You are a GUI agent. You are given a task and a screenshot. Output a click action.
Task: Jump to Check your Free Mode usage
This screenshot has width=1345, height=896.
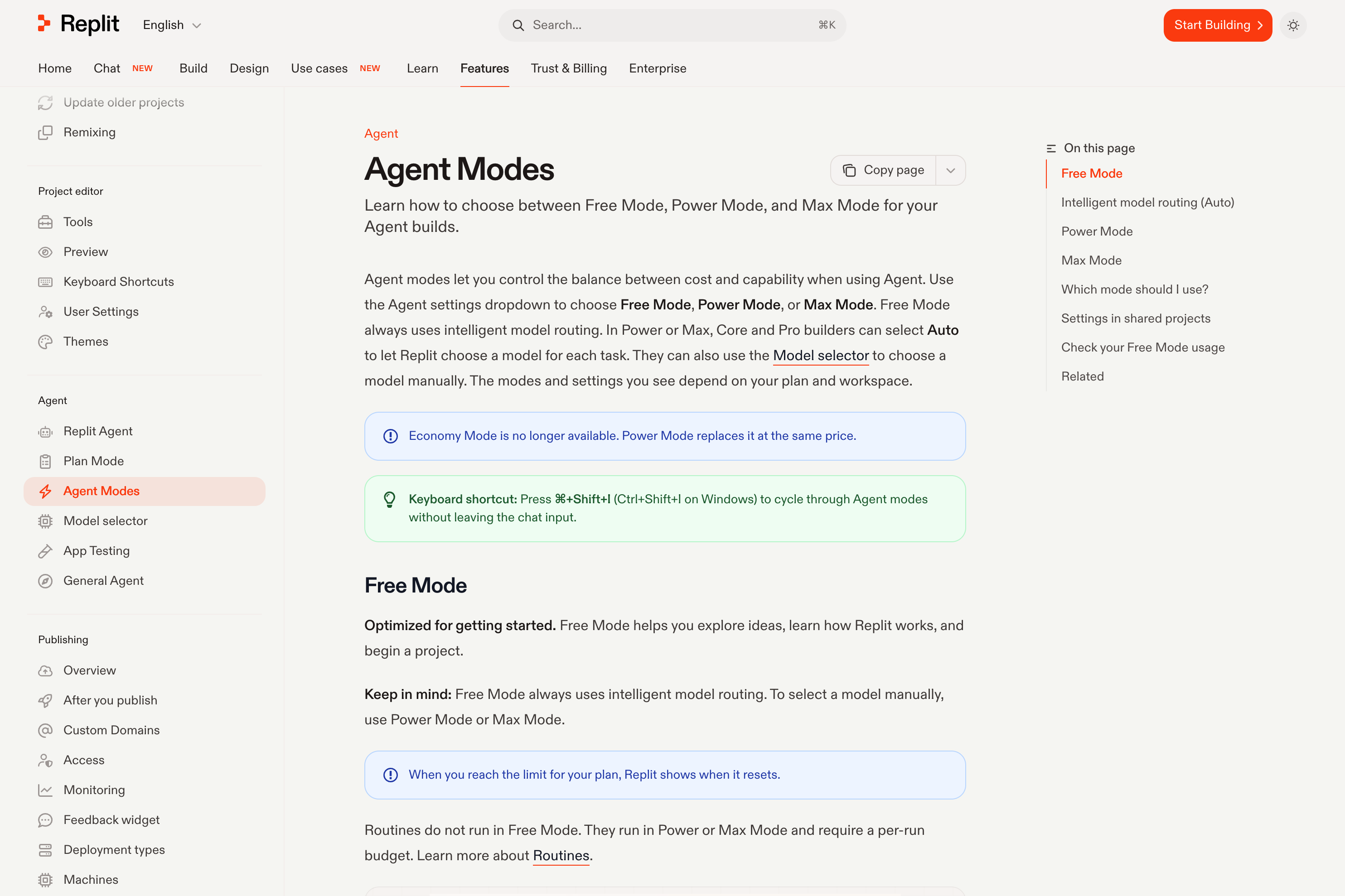pos(1142,347)
